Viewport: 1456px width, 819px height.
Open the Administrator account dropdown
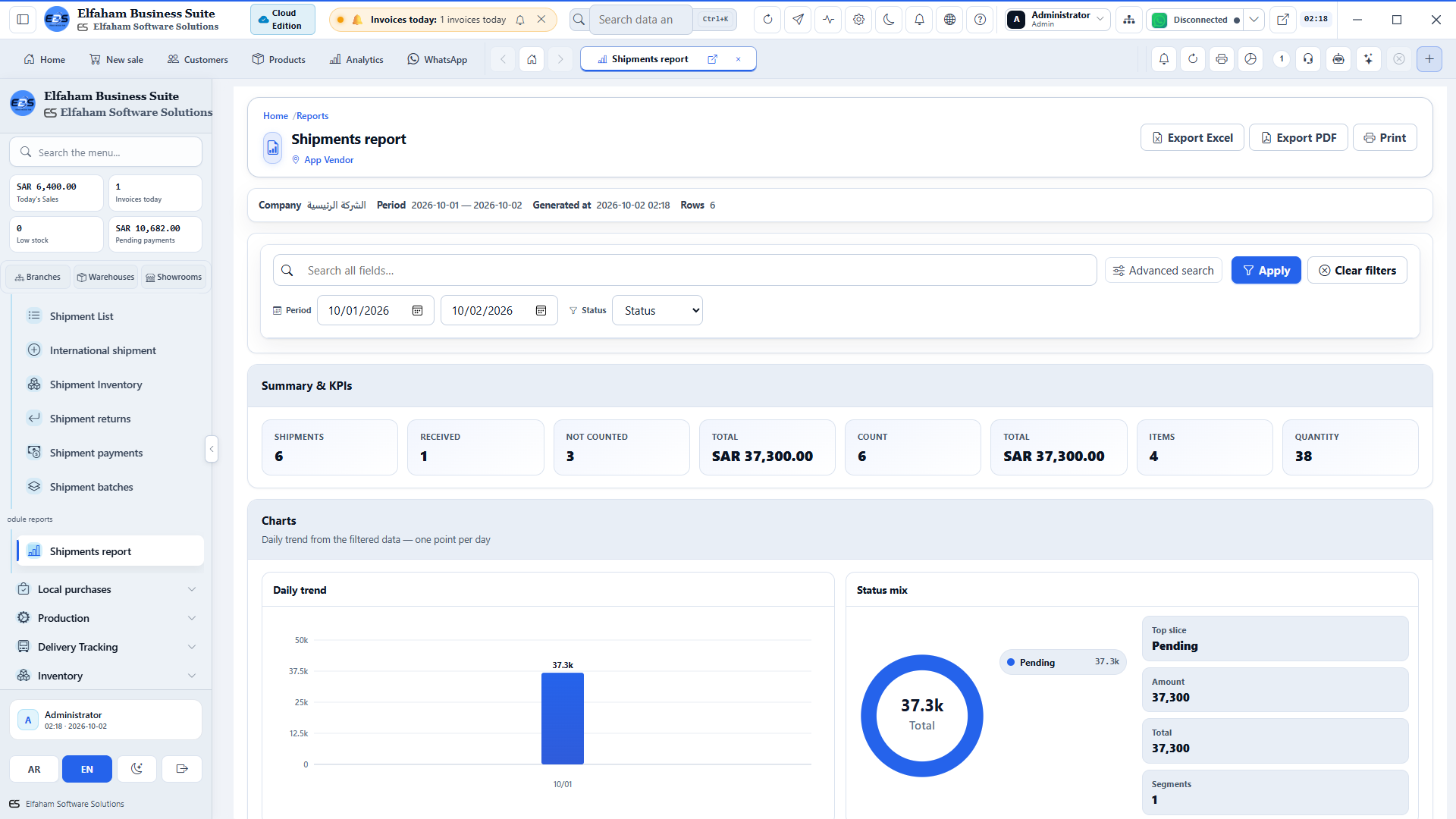click(x=1058, y=20)
